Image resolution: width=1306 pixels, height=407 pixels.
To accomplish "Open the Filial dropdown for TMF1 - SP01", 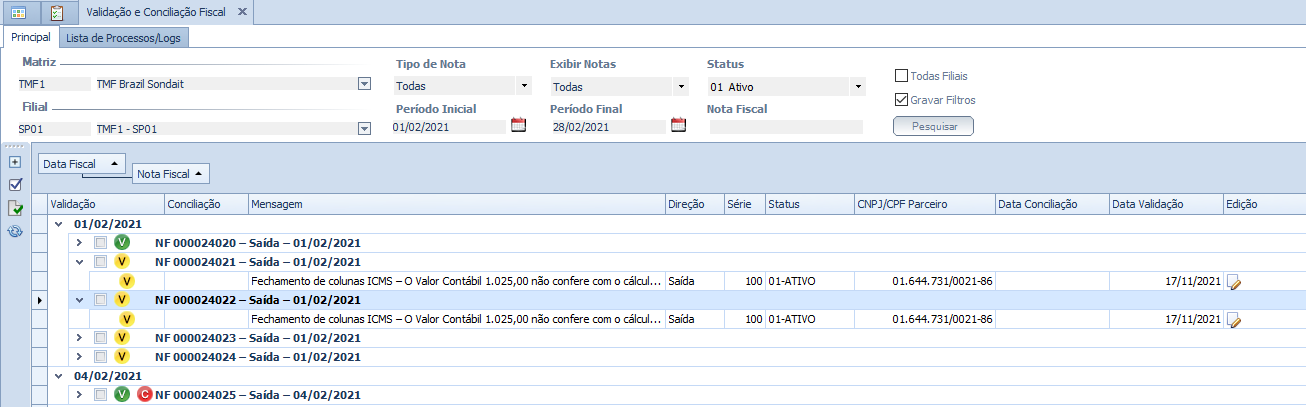I will 364,128.
